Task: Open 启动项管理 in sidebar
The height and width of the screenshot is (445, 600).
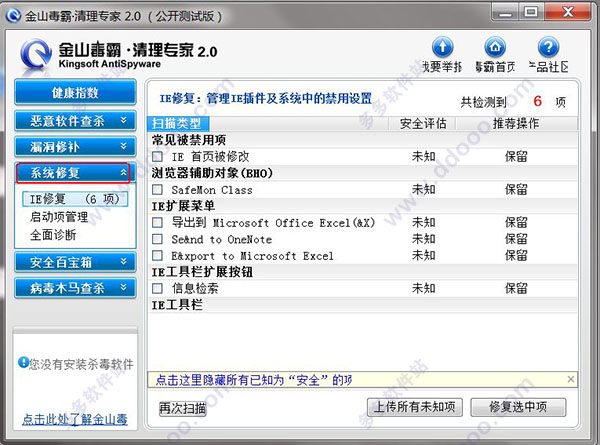Action: coord(59,217)
